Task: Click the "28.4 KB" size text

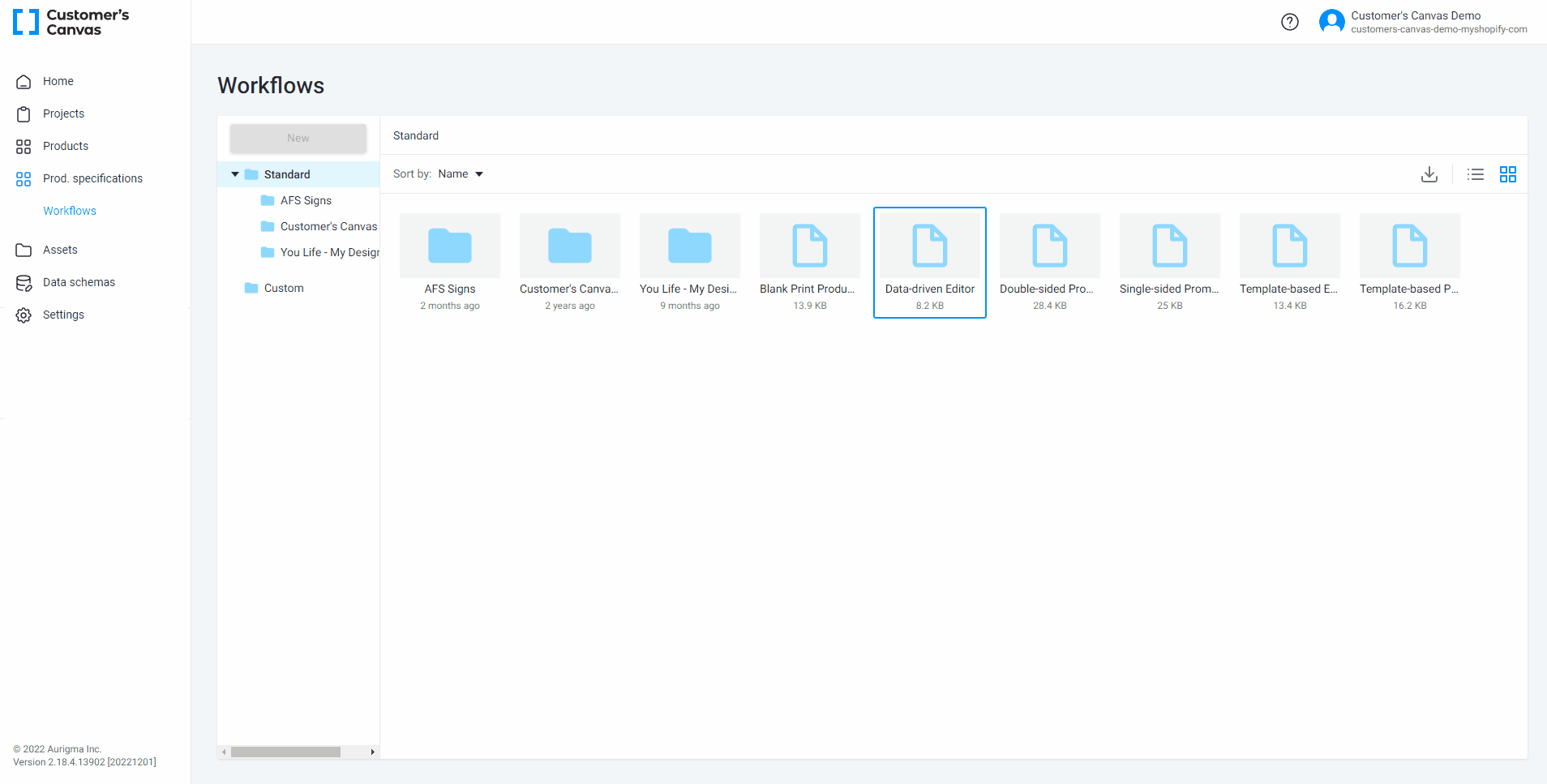Action: tap(1050, 306)
